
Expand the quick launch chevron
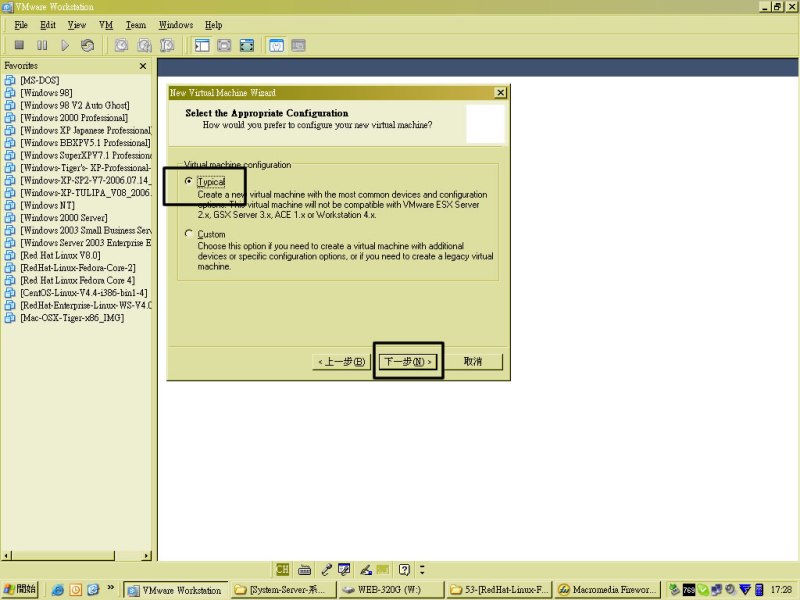pyautogui.click(x=111, y=588)
